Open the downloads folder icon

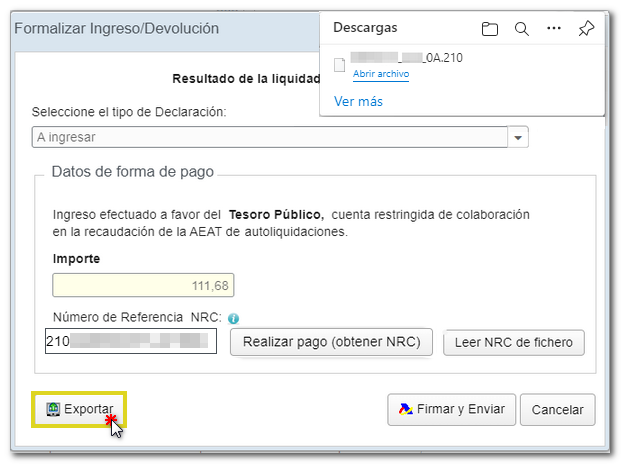(489, 29)
